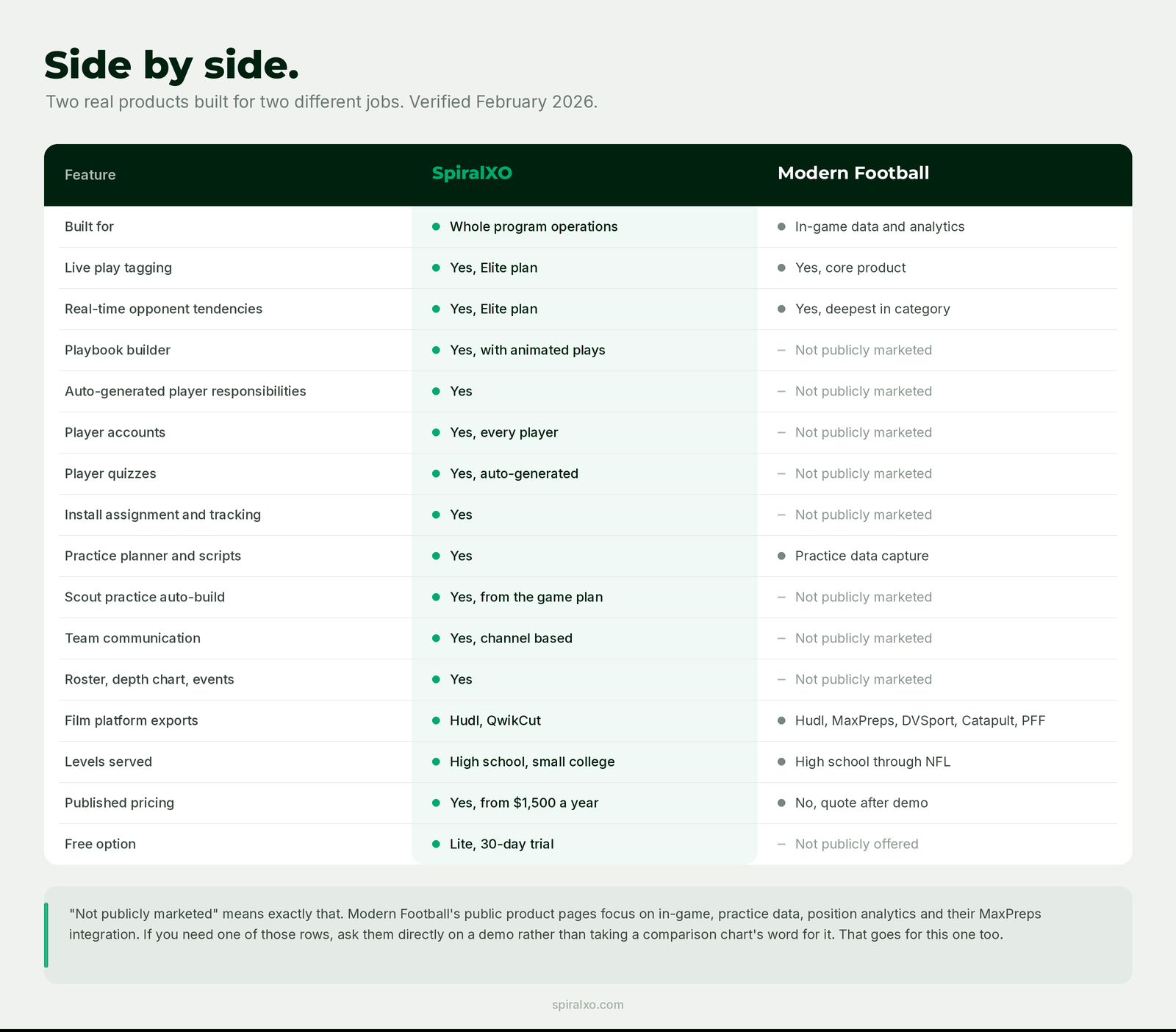
Task: Click 'Lite, 30-day trial' cell
Action: (502, 844)
